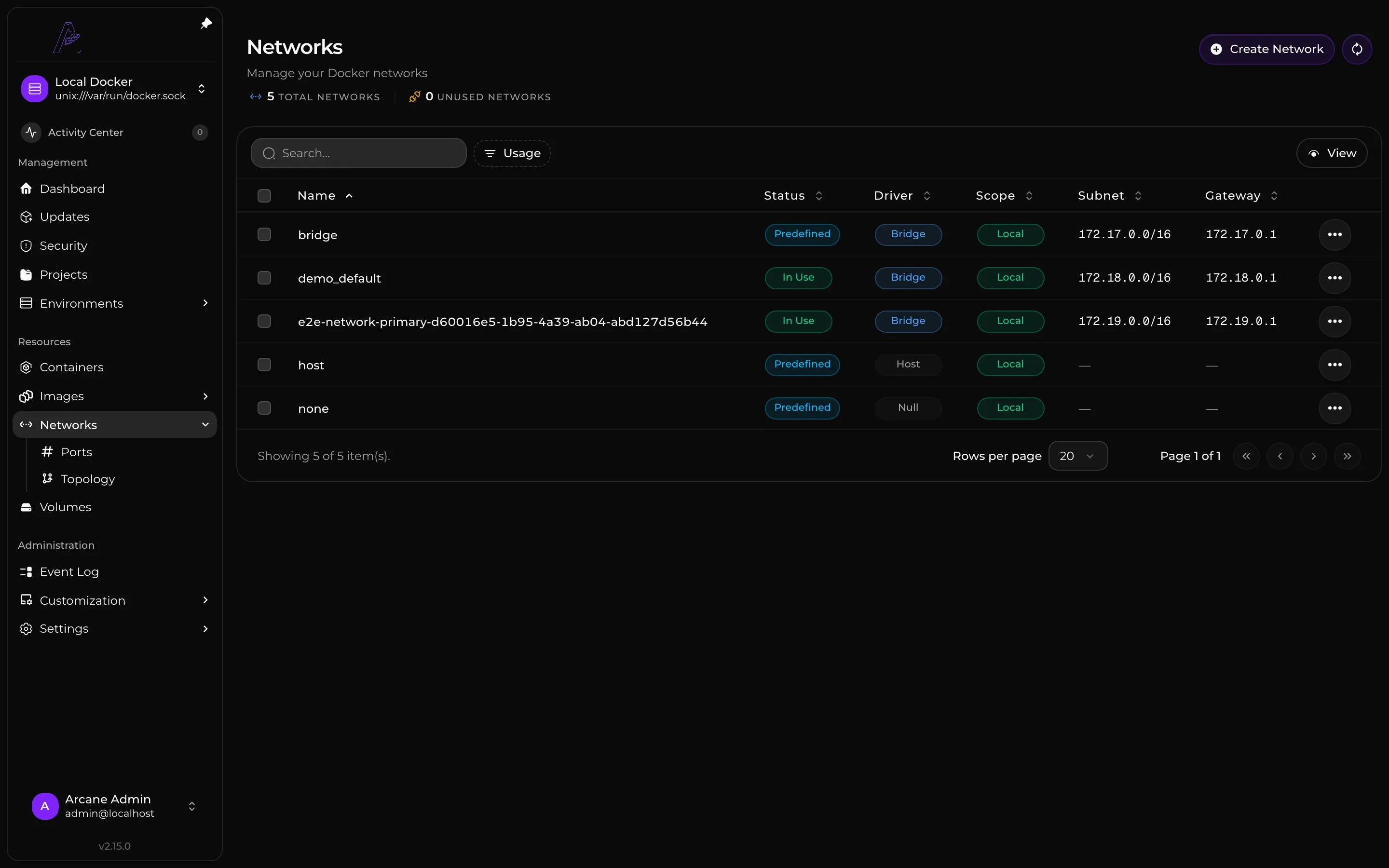Click the Null driver badge
The height and width of the screenshot is (868, 1389).
click(908, 408)
